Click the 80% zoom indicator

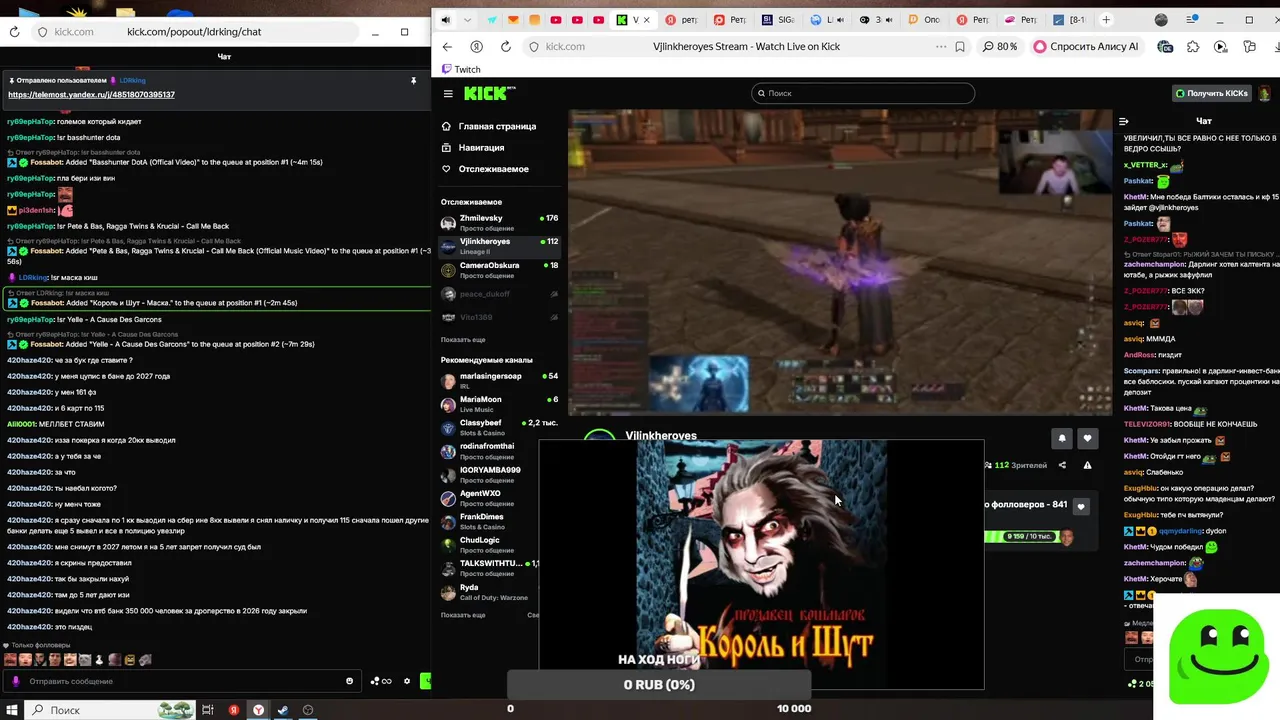pyautogui.click(x=1000, y=46)
